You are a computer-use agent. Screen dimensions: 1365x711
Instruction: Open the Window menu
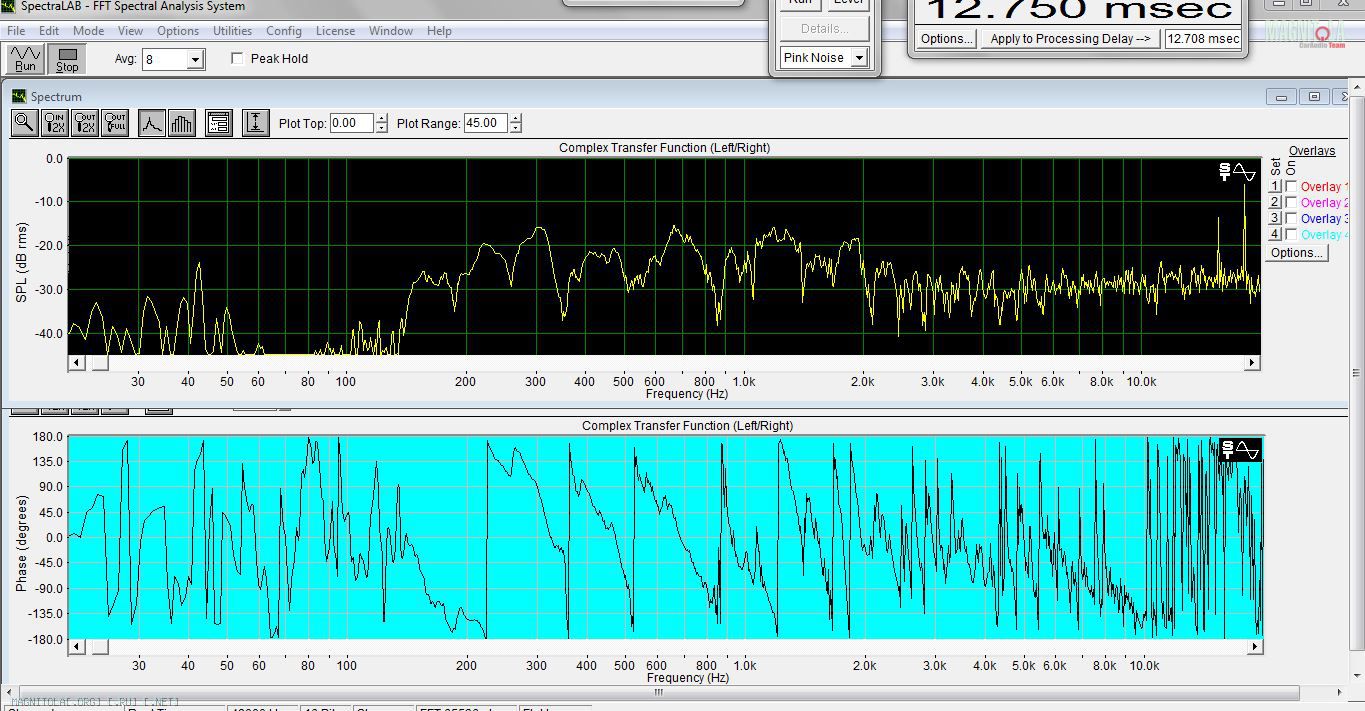pyautogui.click(x=391, y=31)
